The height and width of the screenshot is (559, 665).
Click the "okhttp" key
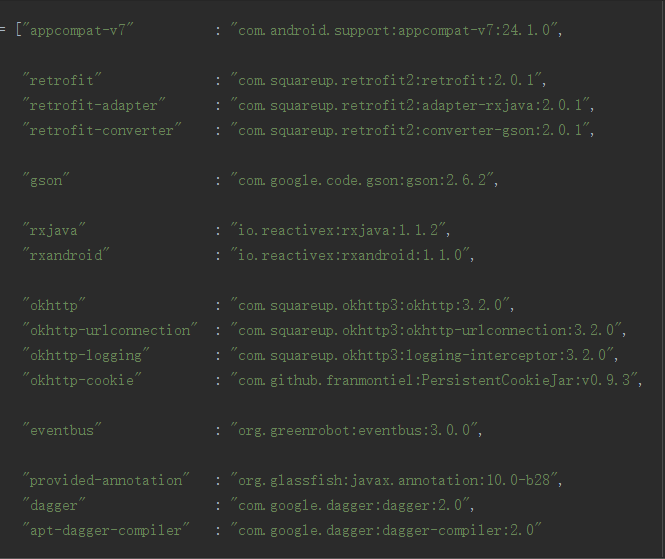point(55,305)
